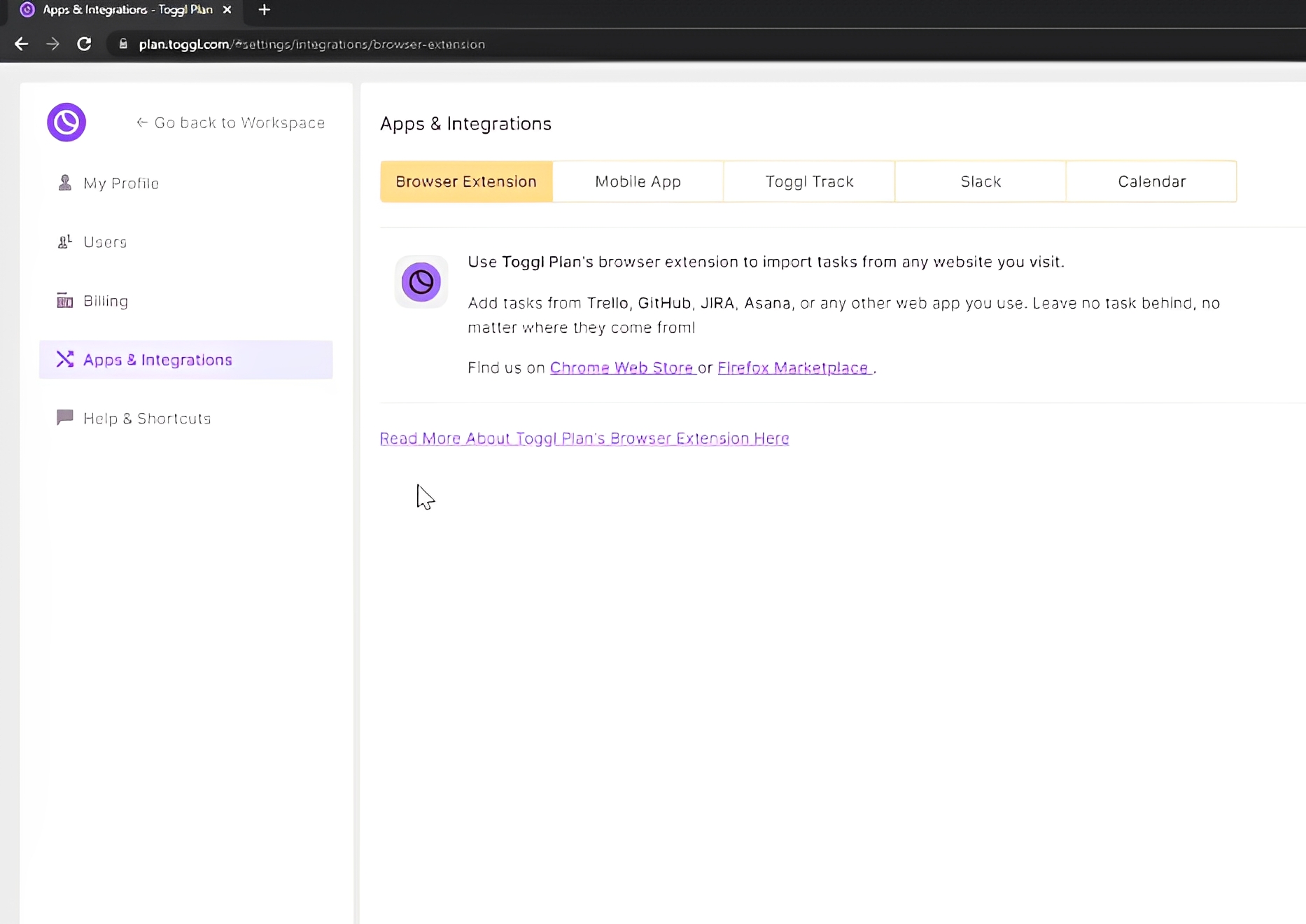
Task: Open the Chrome Web Store link
Action: (622, 367)
